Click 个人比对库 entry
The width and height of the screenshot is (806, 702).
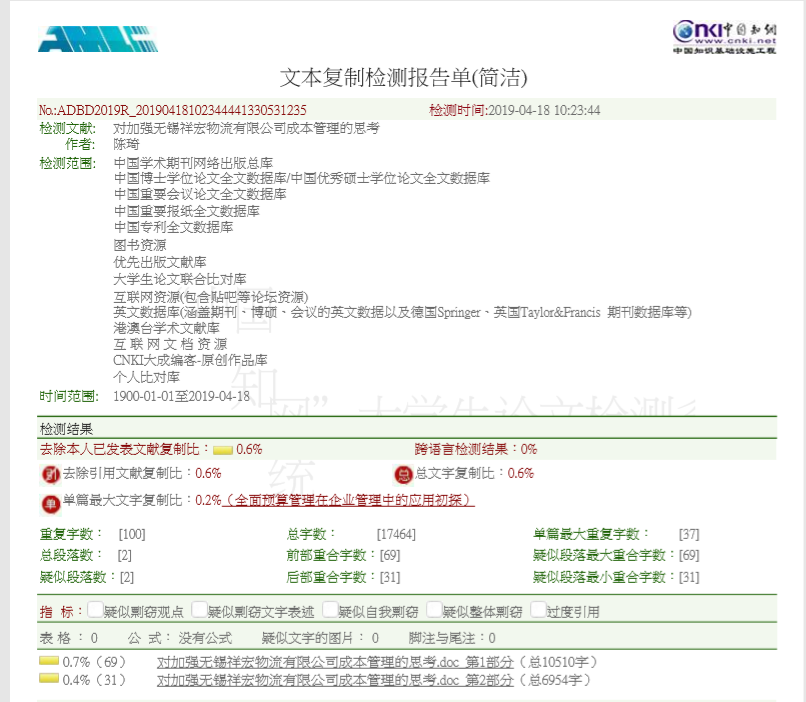click(x=146, y=377)
